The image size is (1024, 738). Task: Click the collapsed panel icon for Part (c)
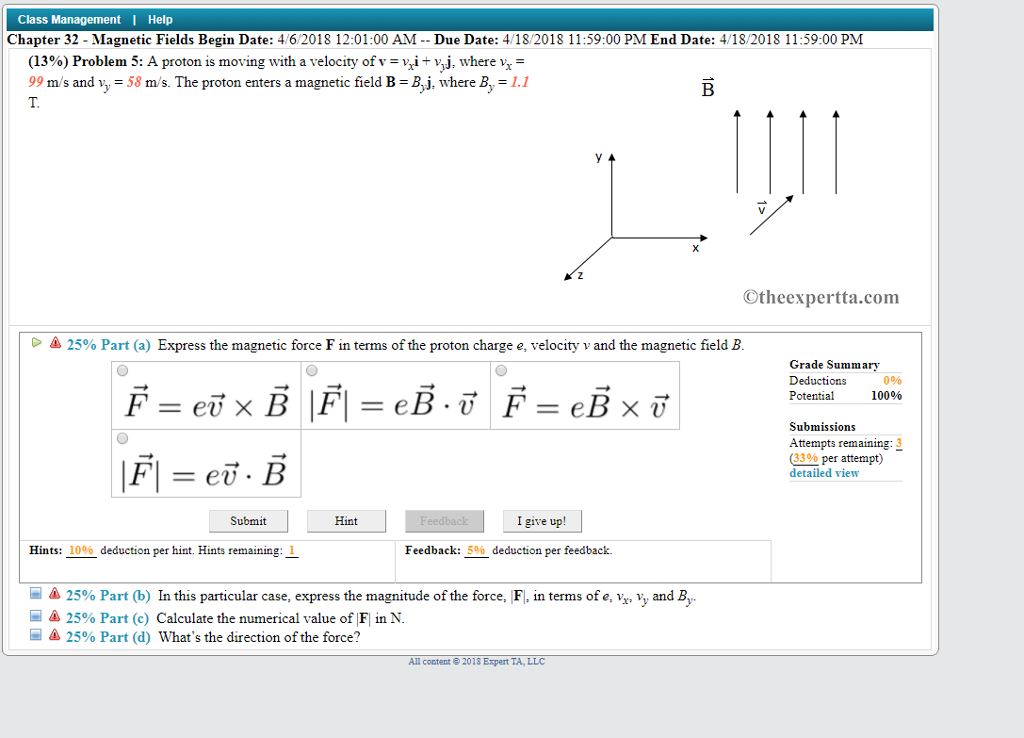coord(35,615)
